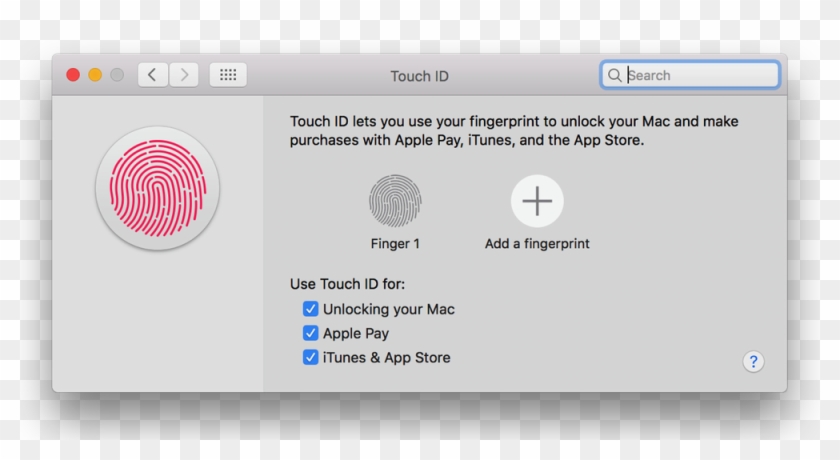The width and height of the screenshot is (840, 460).
Task: Click the "Touch ID" window title
Action: 419,76
